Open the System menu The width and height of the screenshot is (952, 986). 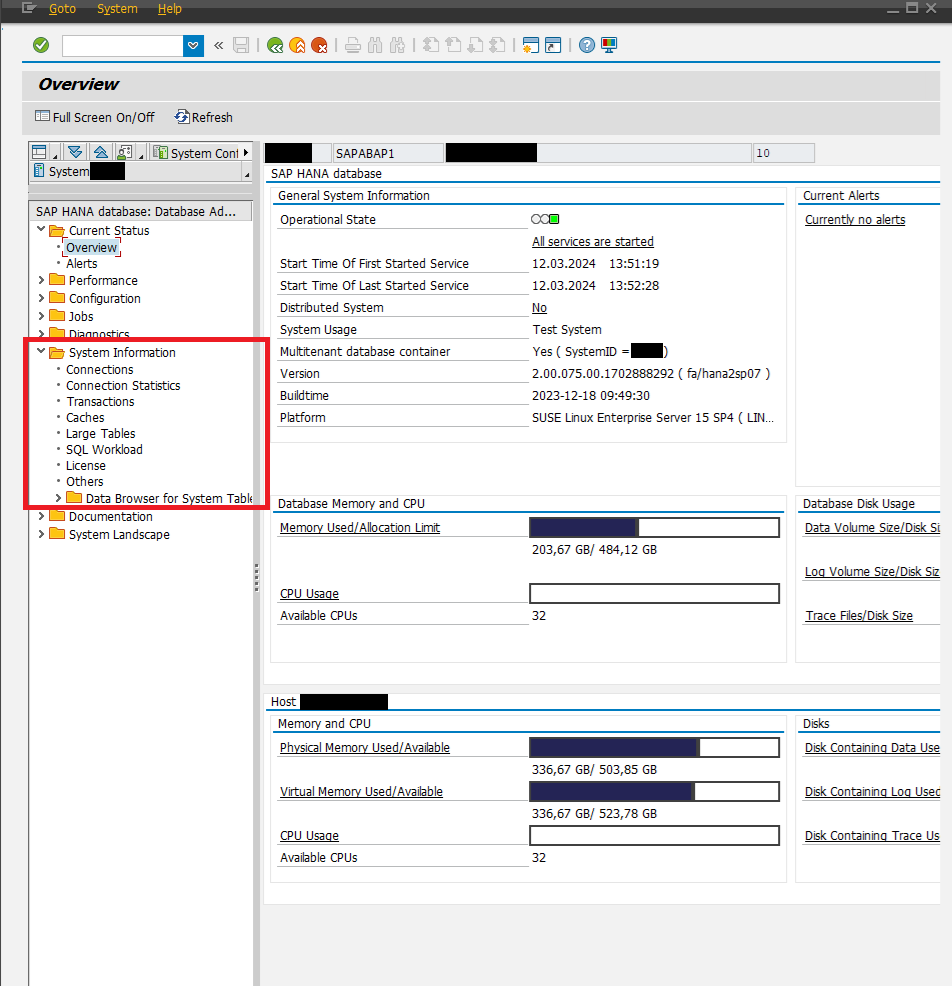click(x=117, y=9)
